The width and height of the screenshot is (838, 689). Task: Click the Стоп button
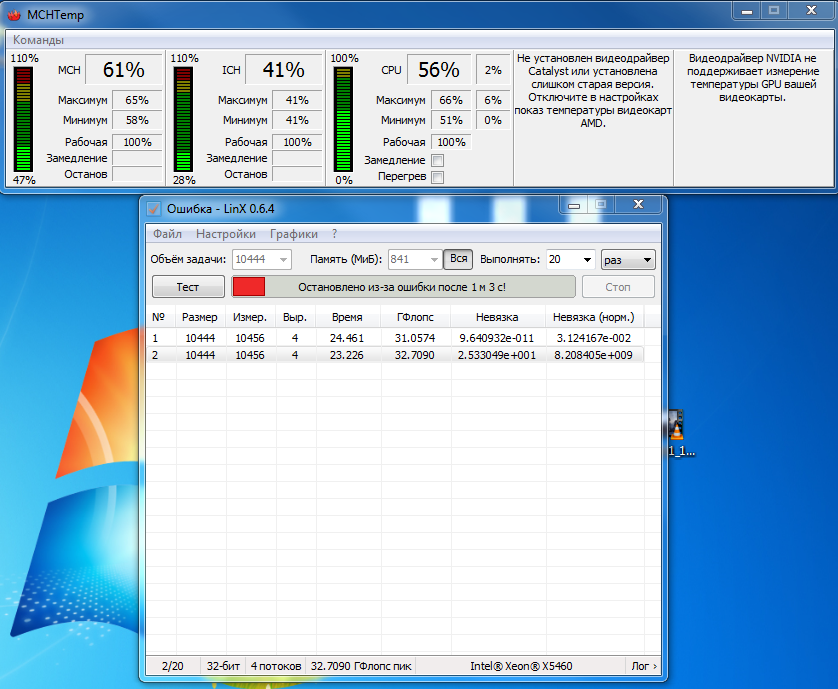618,287
